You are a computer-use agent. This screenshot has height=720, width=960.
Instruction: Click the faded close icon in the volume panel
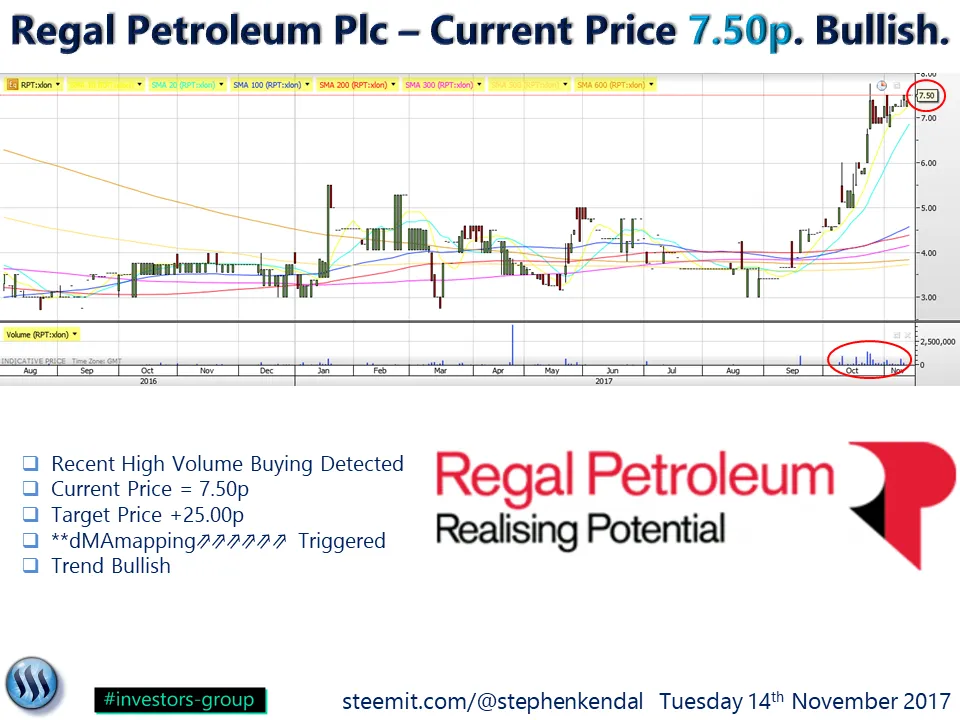tap(907, 335)
